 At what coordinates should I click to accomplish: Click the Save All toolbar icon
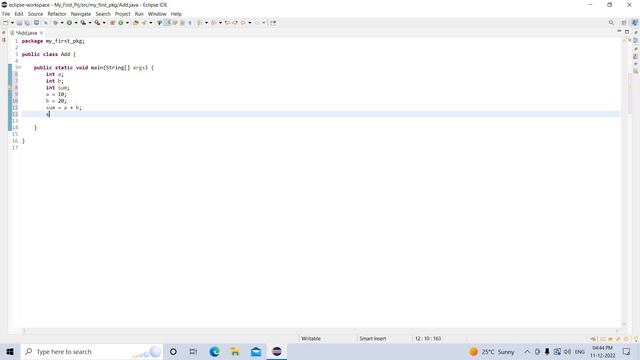pos(27,23)
